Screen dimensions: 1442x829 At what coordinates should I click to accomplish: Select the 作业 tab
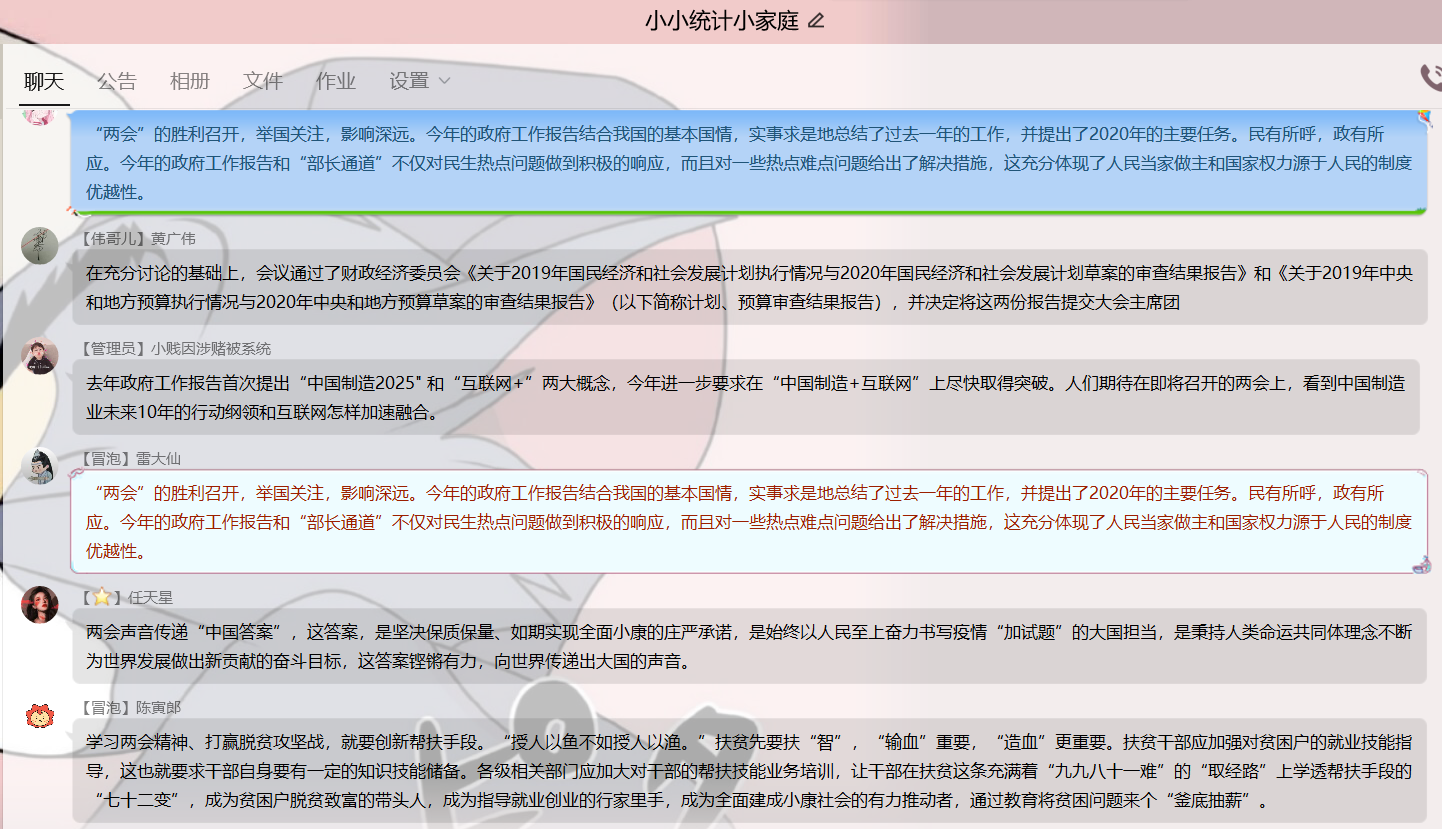[x=336, y=81]
